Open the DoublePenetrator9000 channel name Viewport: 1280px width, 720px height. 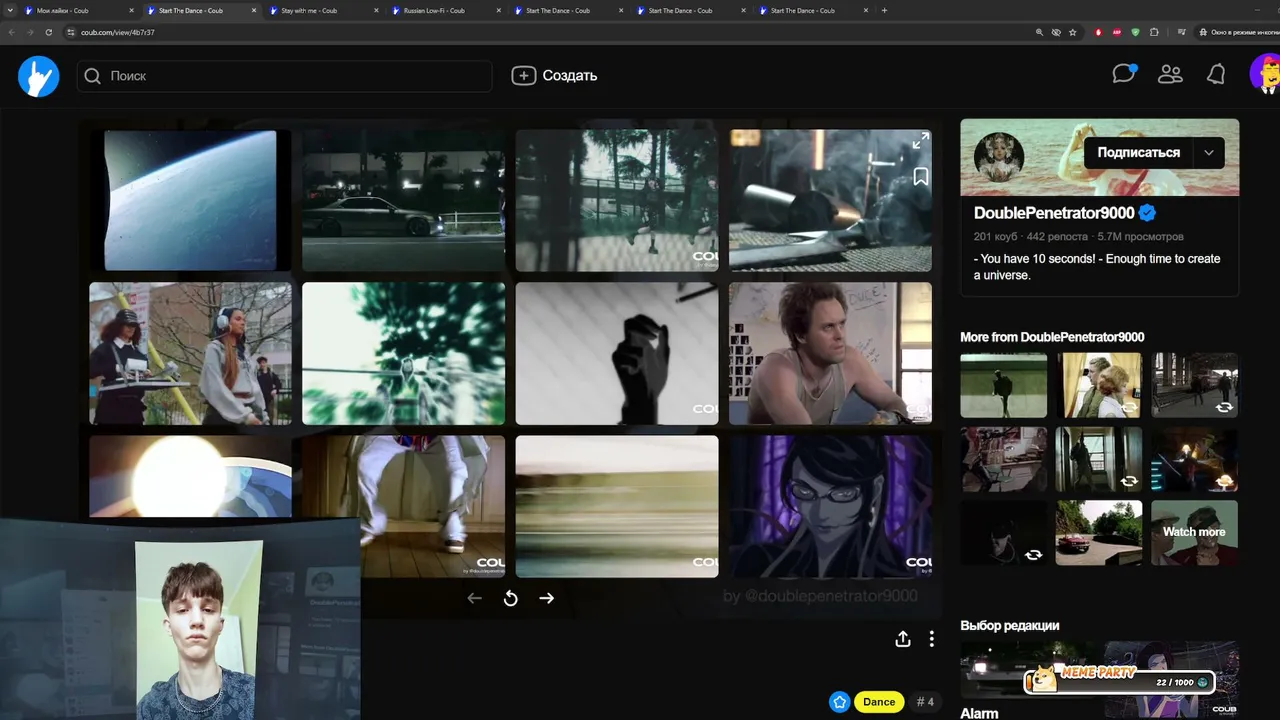1054,213
